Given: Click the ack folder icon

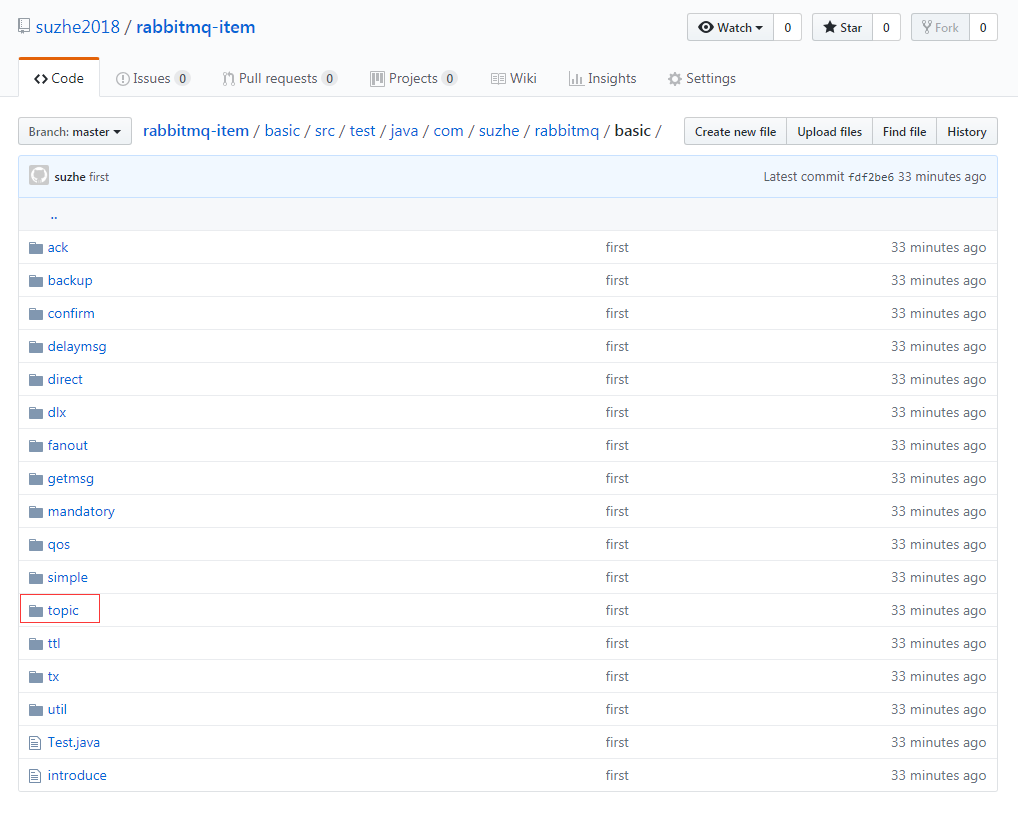Looking at the screenshot, I should click(x=36, y=248).
